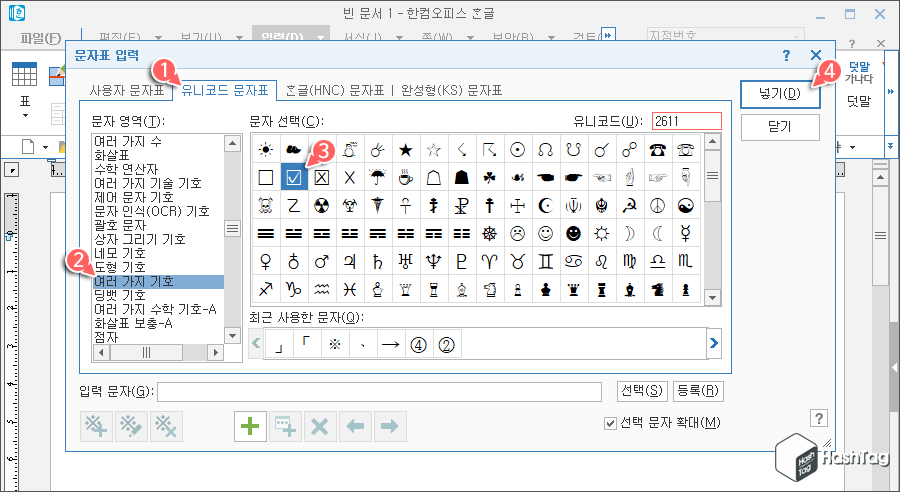
Task: Open the 유니코드 문자표 tab
Action: [x=225, y=90]
